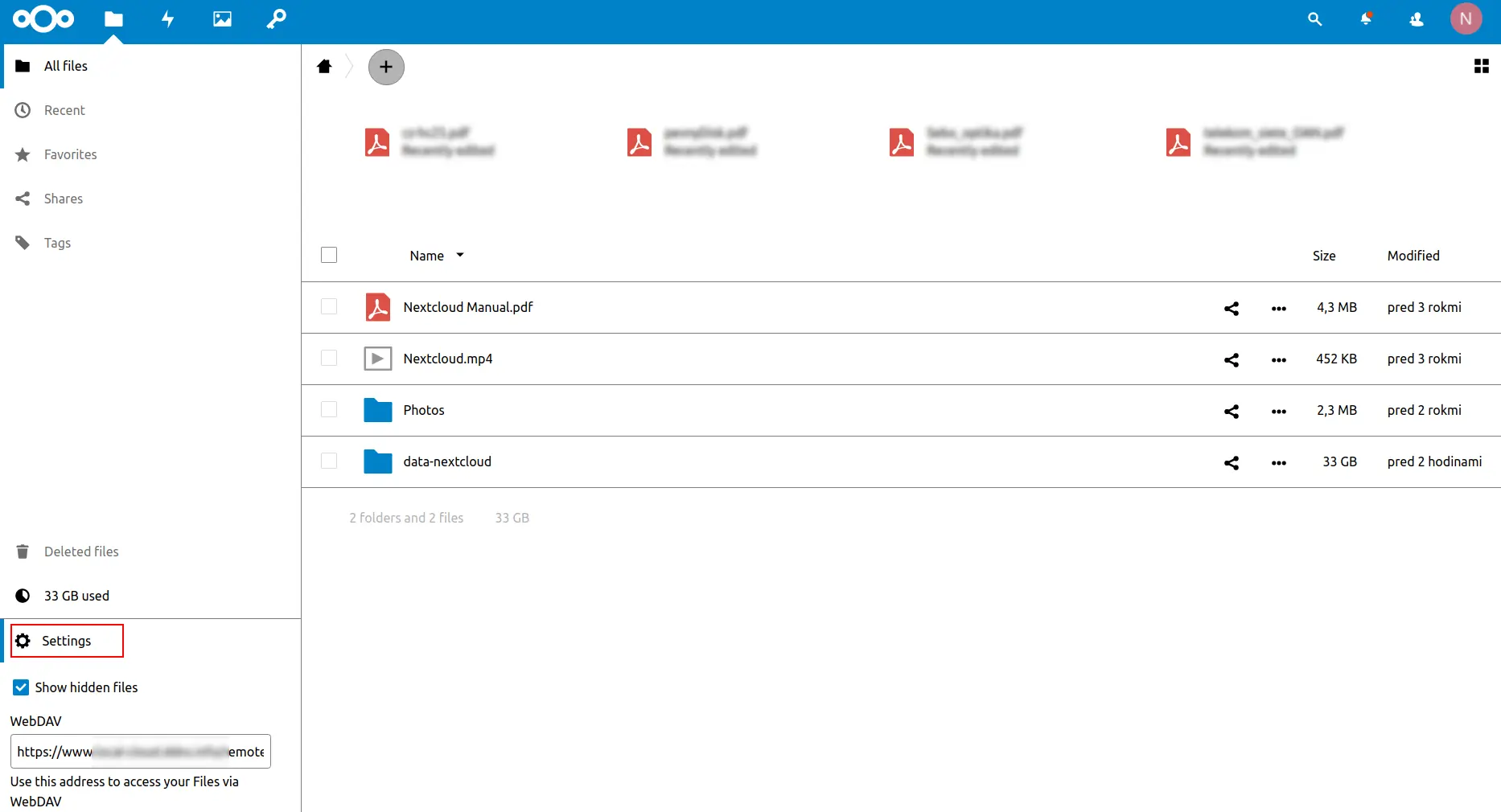Image resolution: width=1501 pixels, height=812 pixels.
Task: Share the Nextcloud.mp4 file
Action: point(1231,359)
